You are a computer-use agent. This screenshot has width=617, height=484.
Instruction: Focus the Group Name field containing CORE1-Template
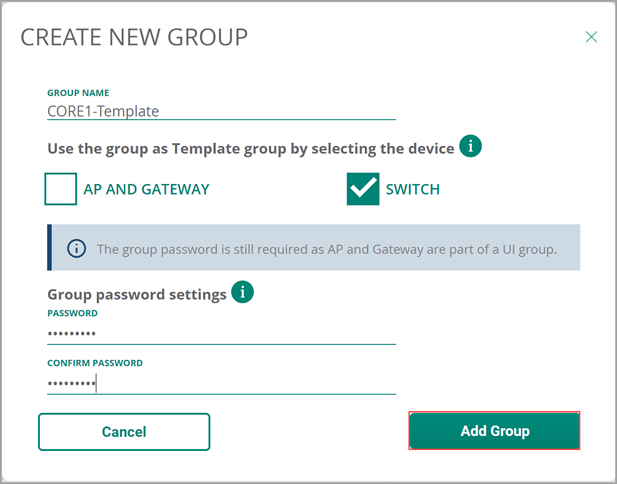point(222,111)
